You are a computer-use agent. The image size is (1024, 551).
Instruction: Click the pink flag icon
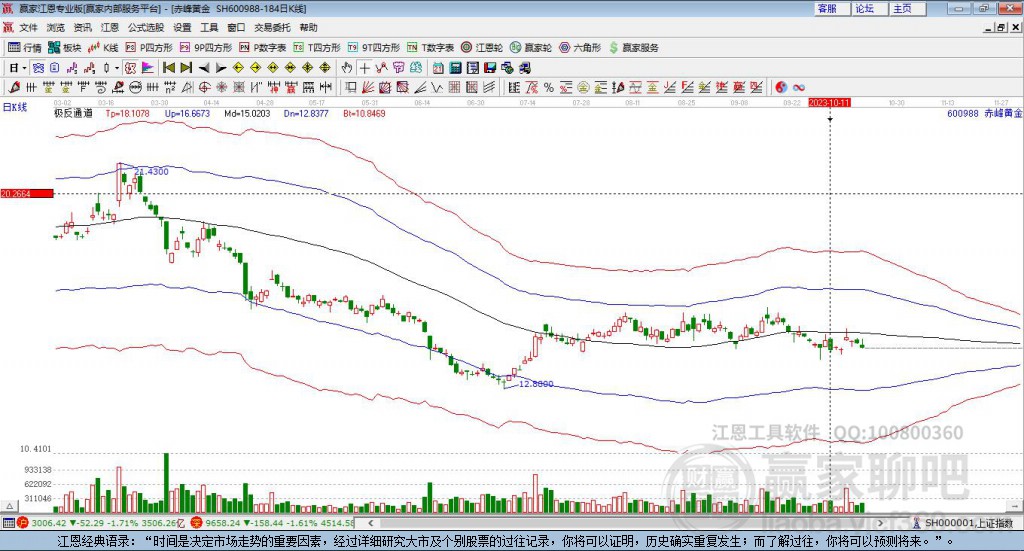(148, 68)
